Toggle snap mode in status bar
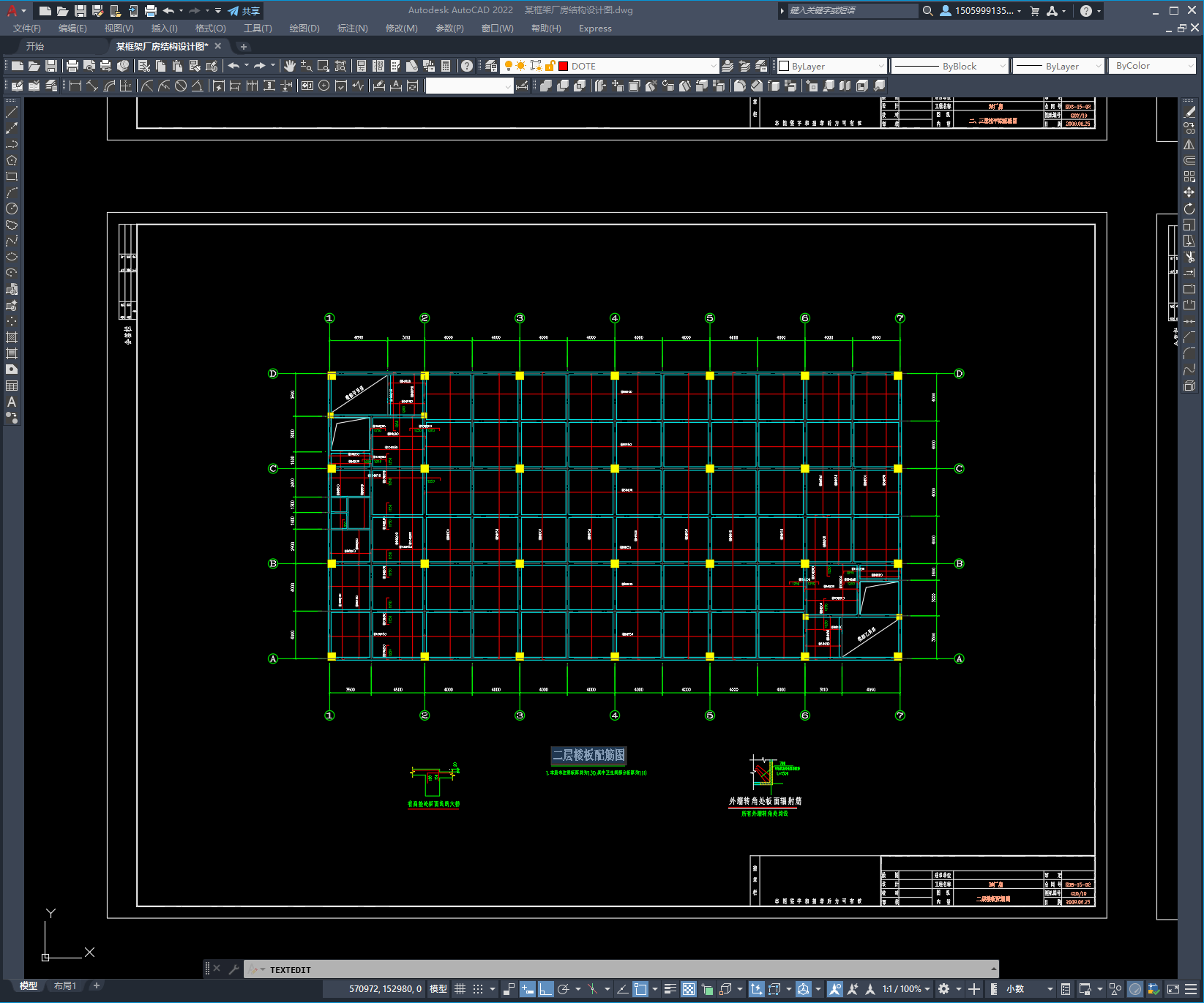This screenshot has width=1204, height=1003. tap(478, 989)
